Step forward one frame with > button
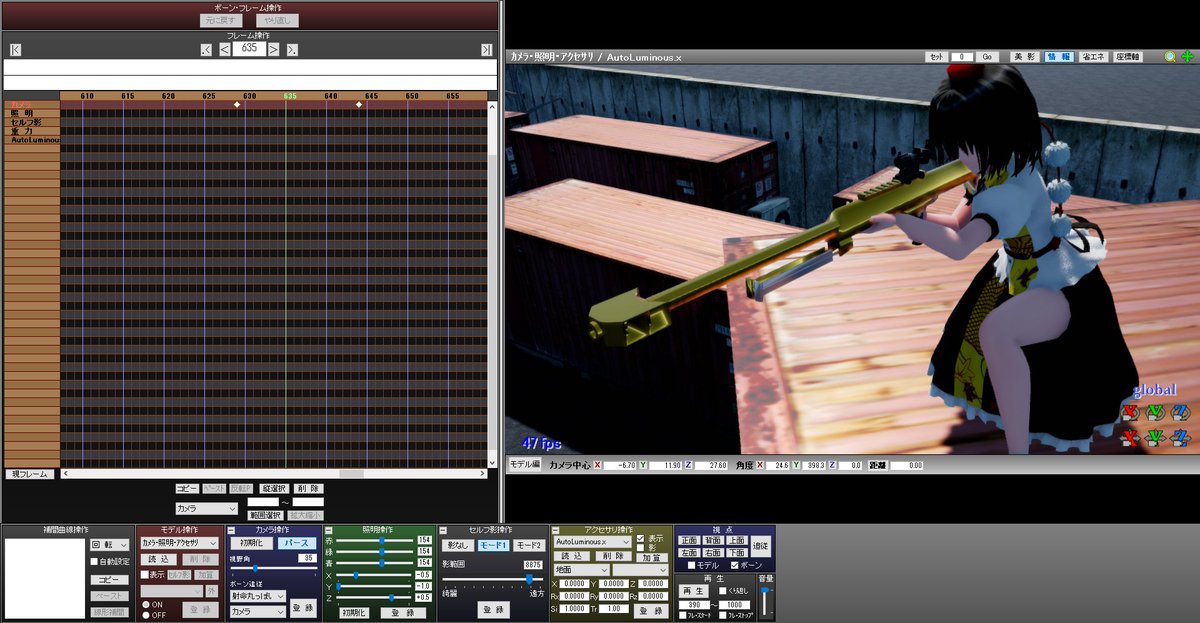1200x623 pixels. point(275,49)
